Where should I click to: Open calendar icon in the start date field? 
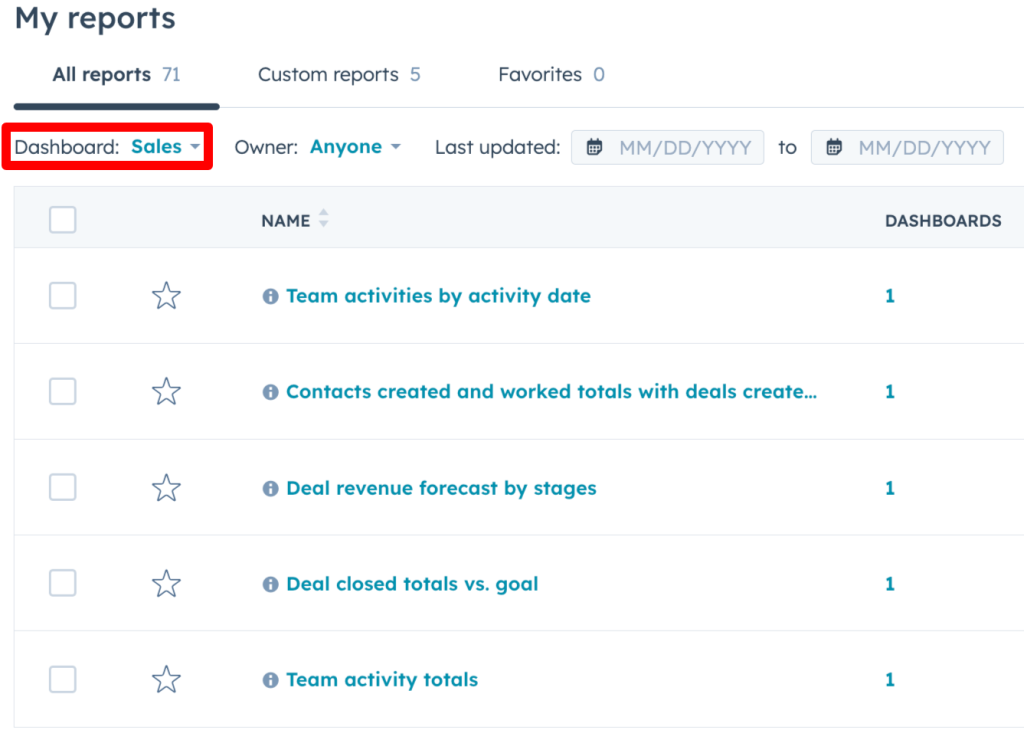coord(594,147)
